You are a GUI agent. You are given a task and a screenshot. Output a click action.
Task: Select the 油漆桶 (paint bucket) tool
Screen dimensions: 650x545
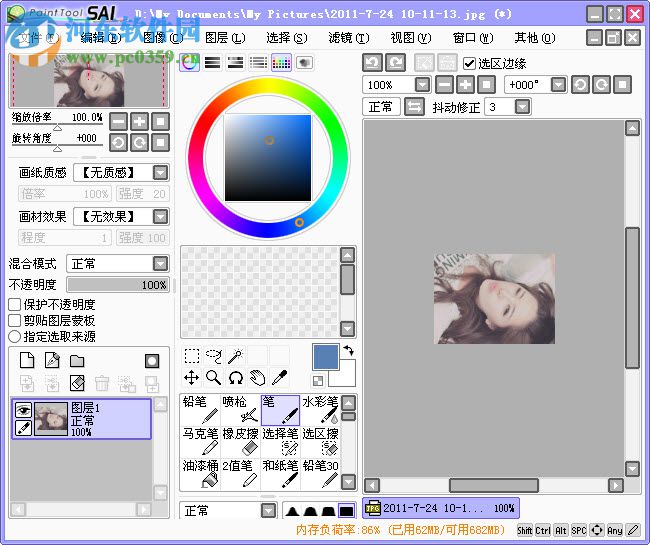click(199, 474)
